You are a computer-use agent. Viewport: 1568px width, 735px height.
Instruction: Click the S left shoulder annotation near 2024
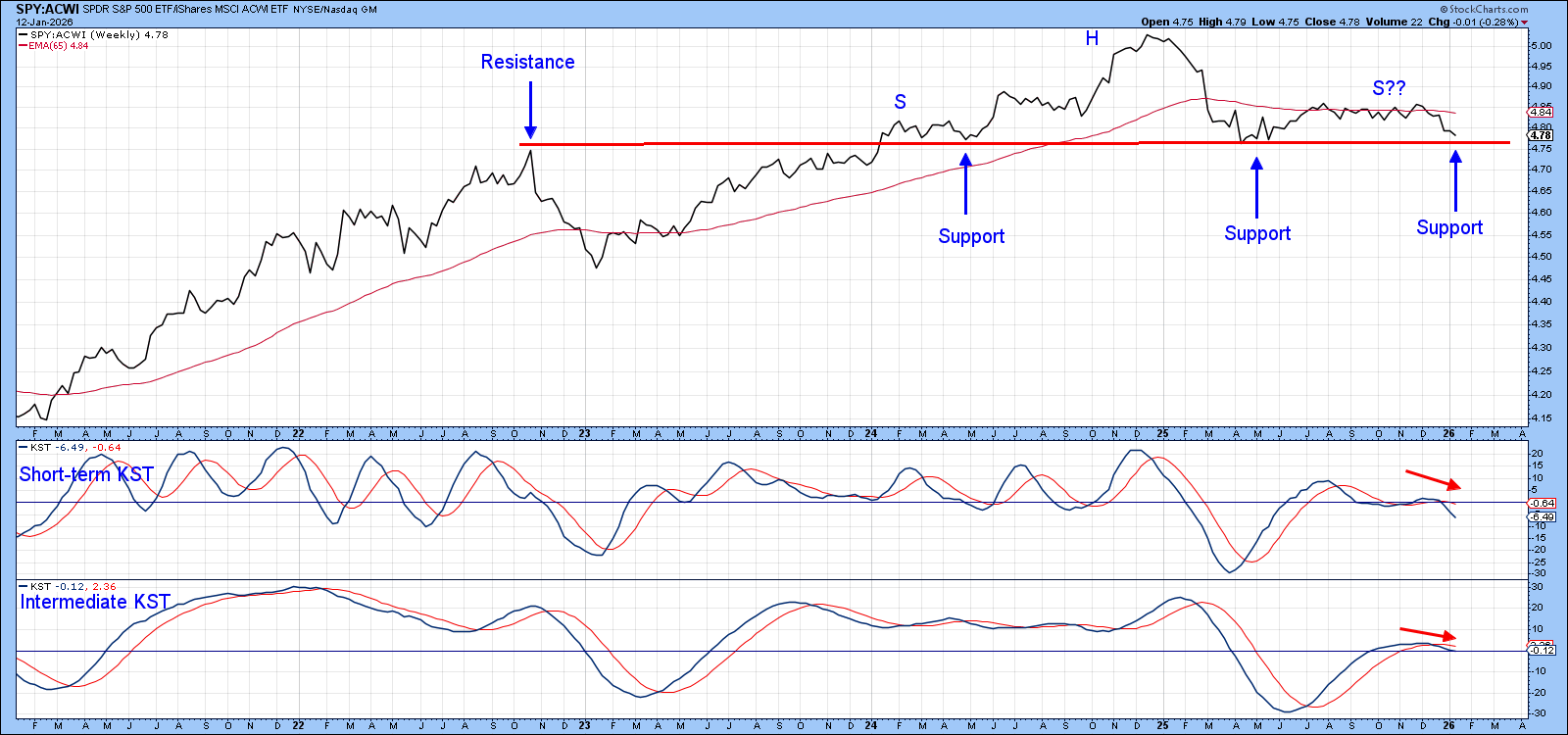pyautogui.click(x=900, y=102)
